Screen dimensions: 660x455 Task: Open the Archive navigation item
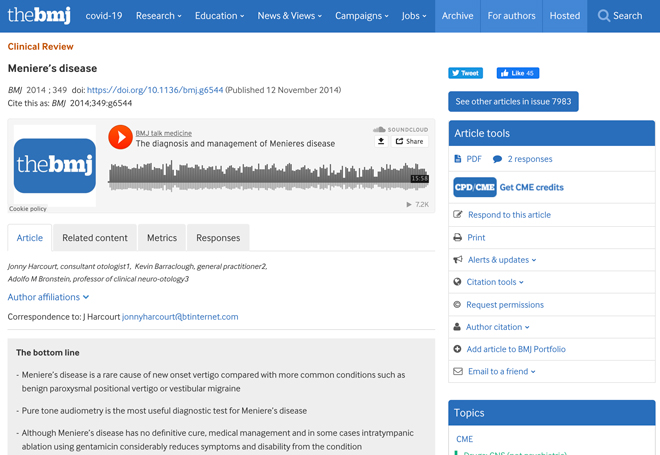[x=458, y=16]
